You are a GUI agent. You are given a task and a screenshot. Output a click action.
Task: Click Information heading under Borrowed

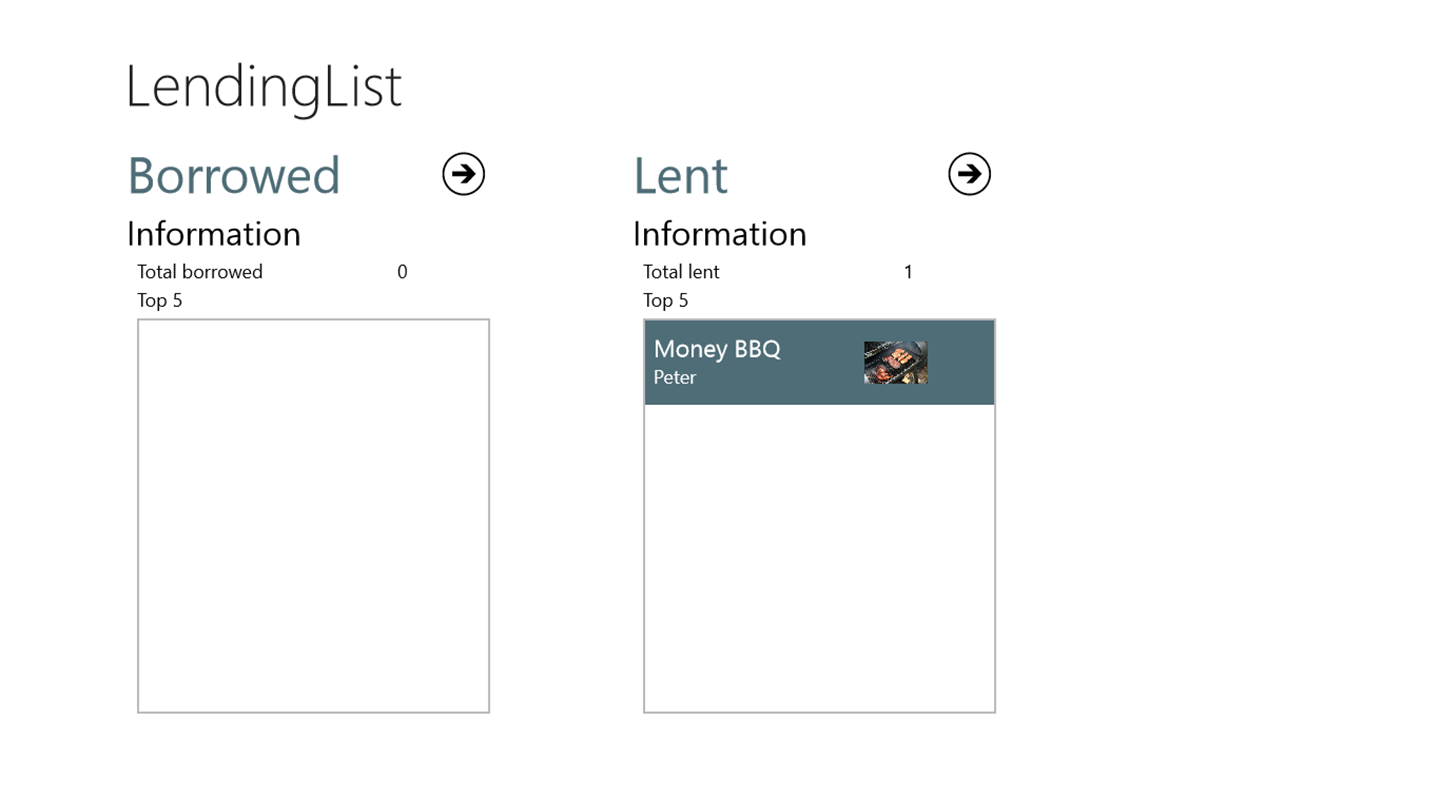(213, 234)
